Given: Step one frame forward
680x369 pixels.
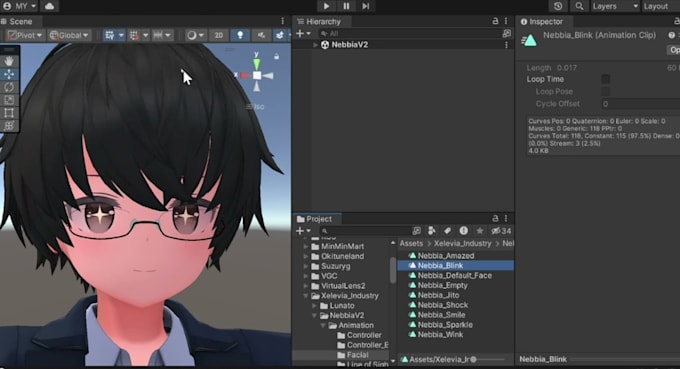Looking at the screenshot, I should point(366,6).
